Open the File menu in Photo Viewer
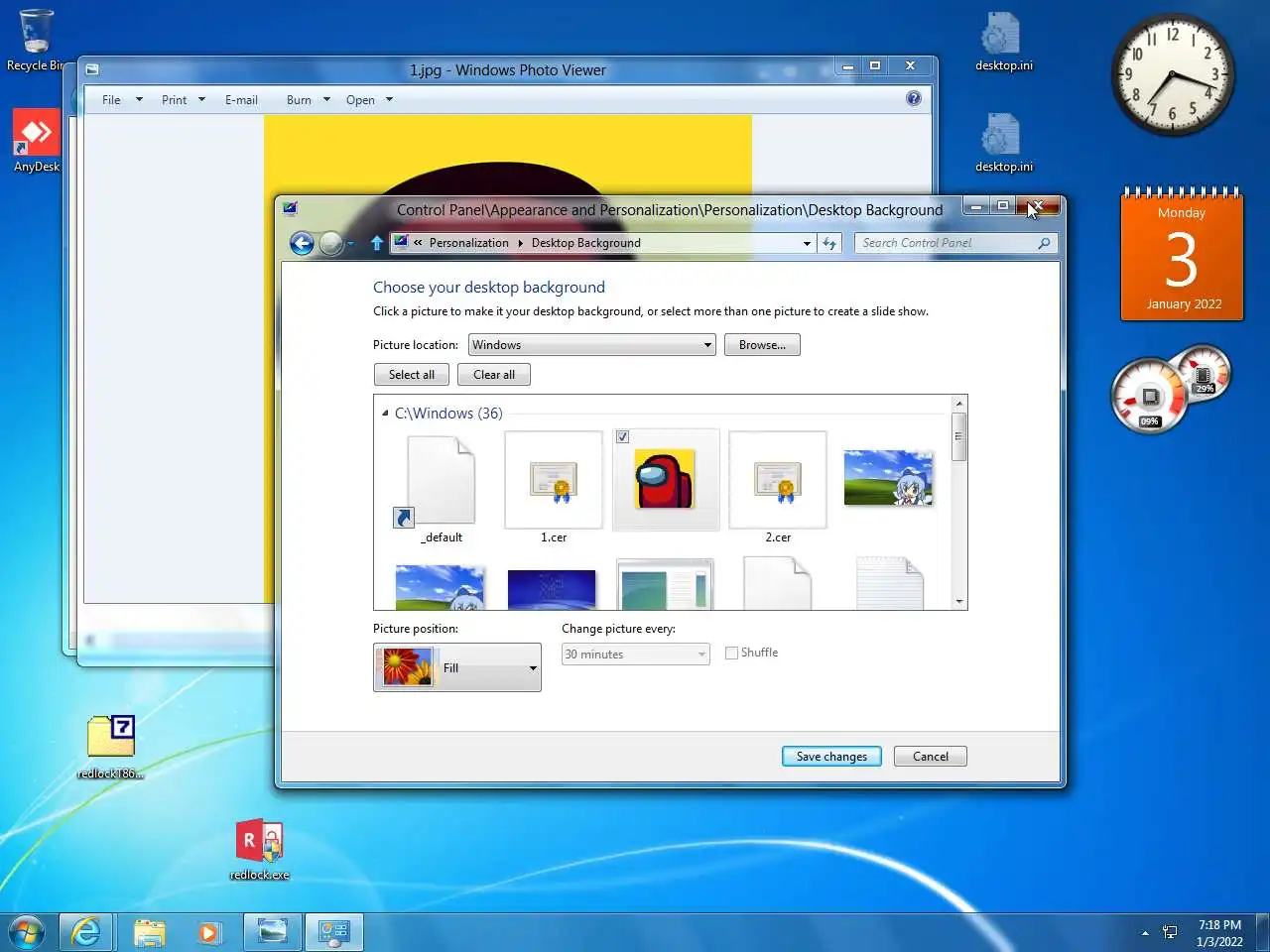Viewport: 1270px width, 952px height. pos(121,100)
